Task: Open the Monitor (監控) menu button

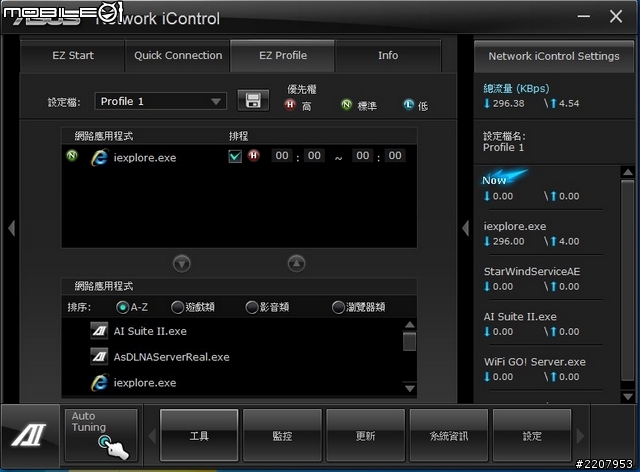Action: pyautogui.click(x=282, y=435)
